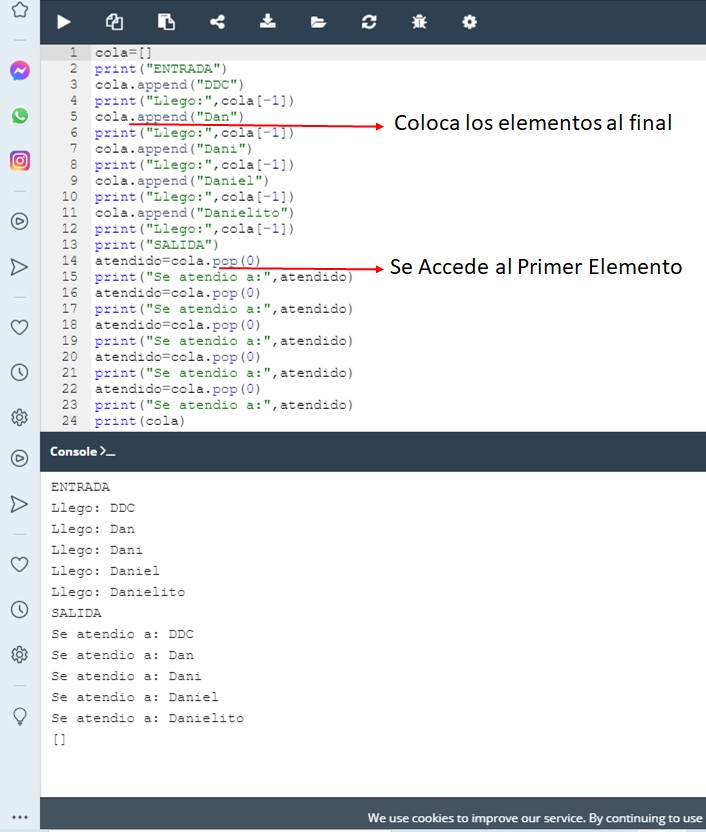Click line number 13 in the gutter
The height and width of the screenshot is (832, 706).
pyautogui.click(x=70, y=245)
